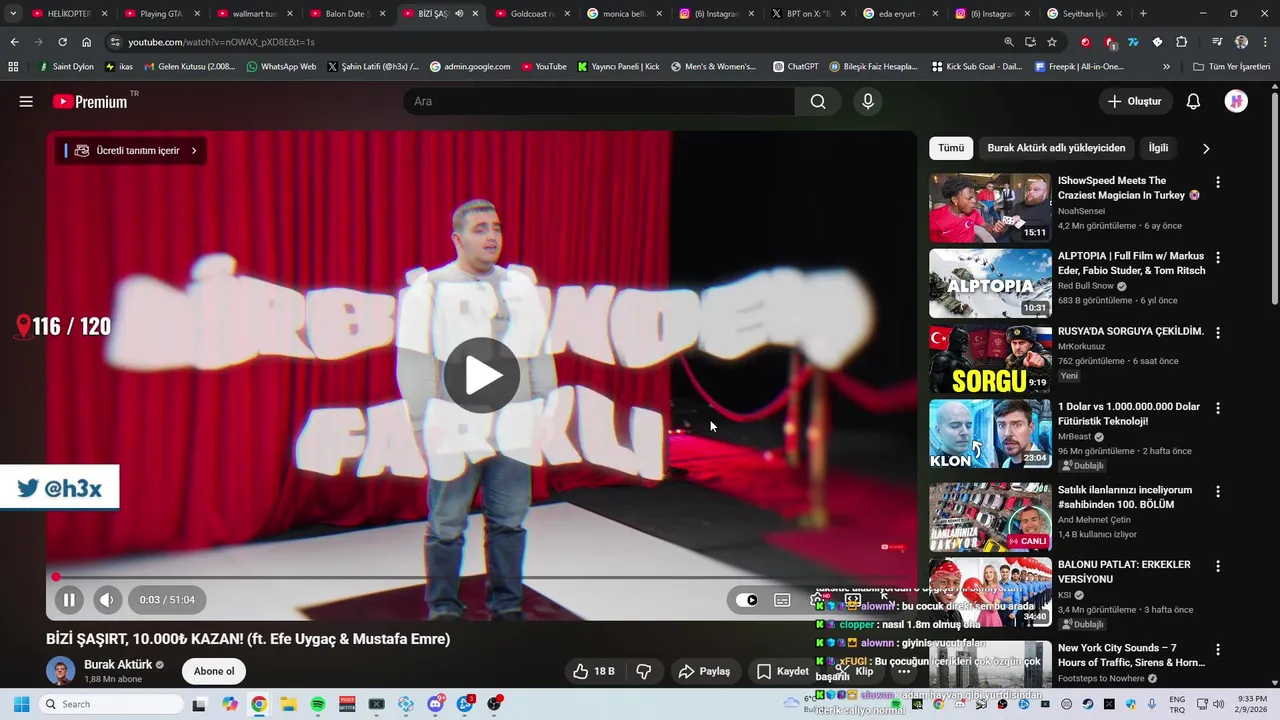Open a new browser tab
This screenshot has width=1280, height=720.
point(1143,14)
